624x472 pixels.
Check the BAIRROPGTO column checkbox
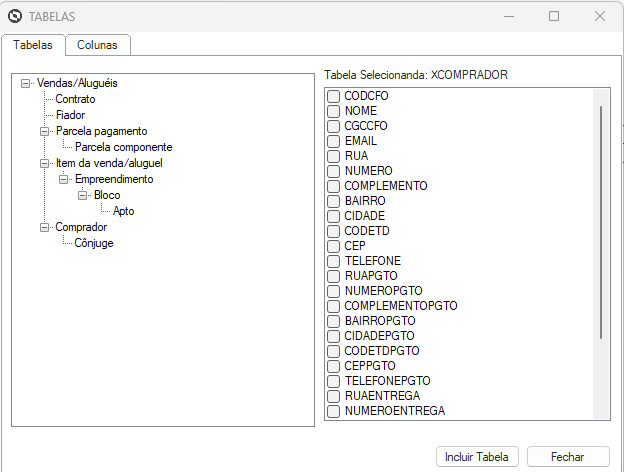[333, 321]
